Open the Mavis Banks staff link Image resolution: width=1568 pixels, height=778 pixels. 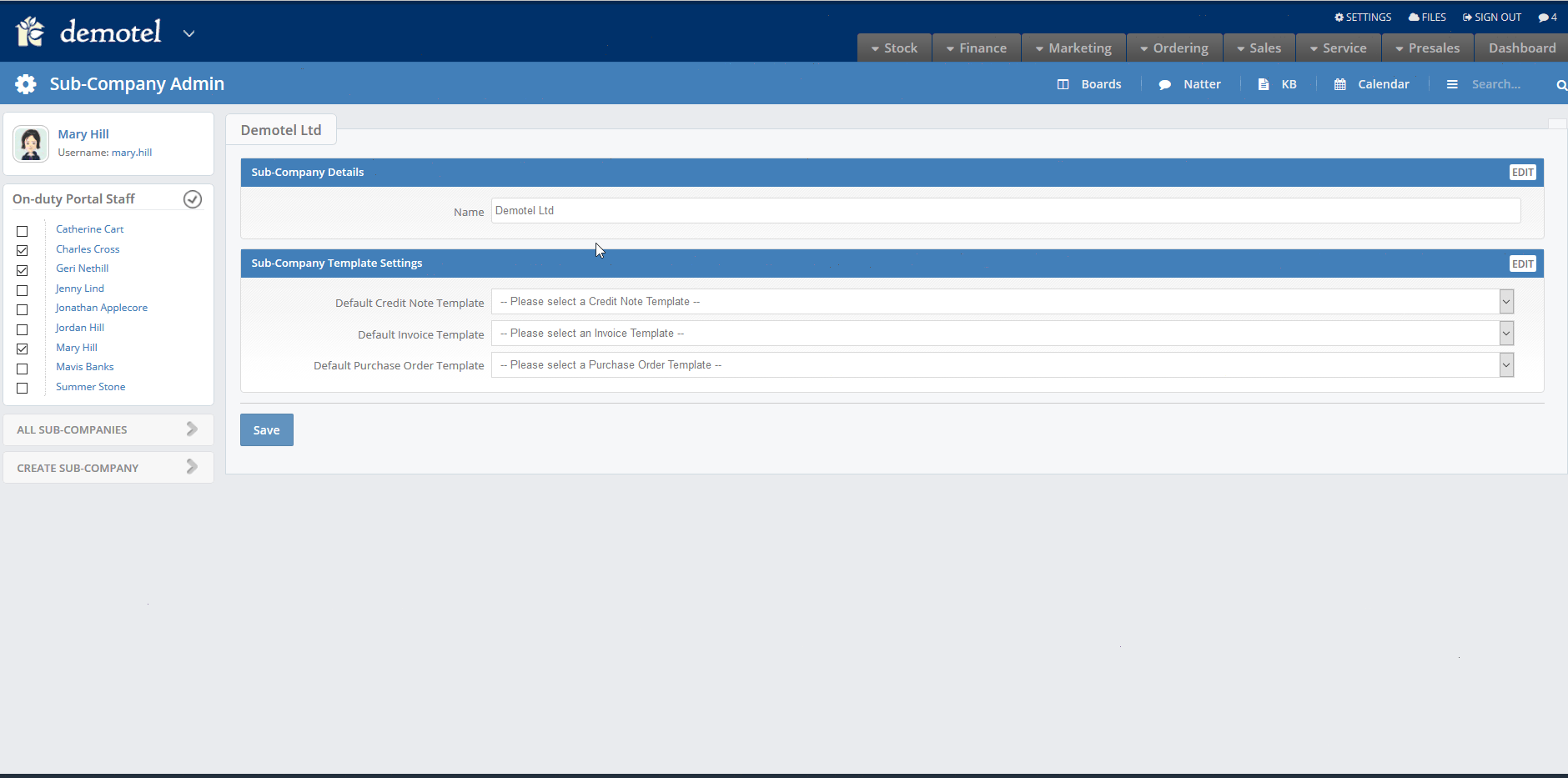pyautogui.click(x=84, y=367)
